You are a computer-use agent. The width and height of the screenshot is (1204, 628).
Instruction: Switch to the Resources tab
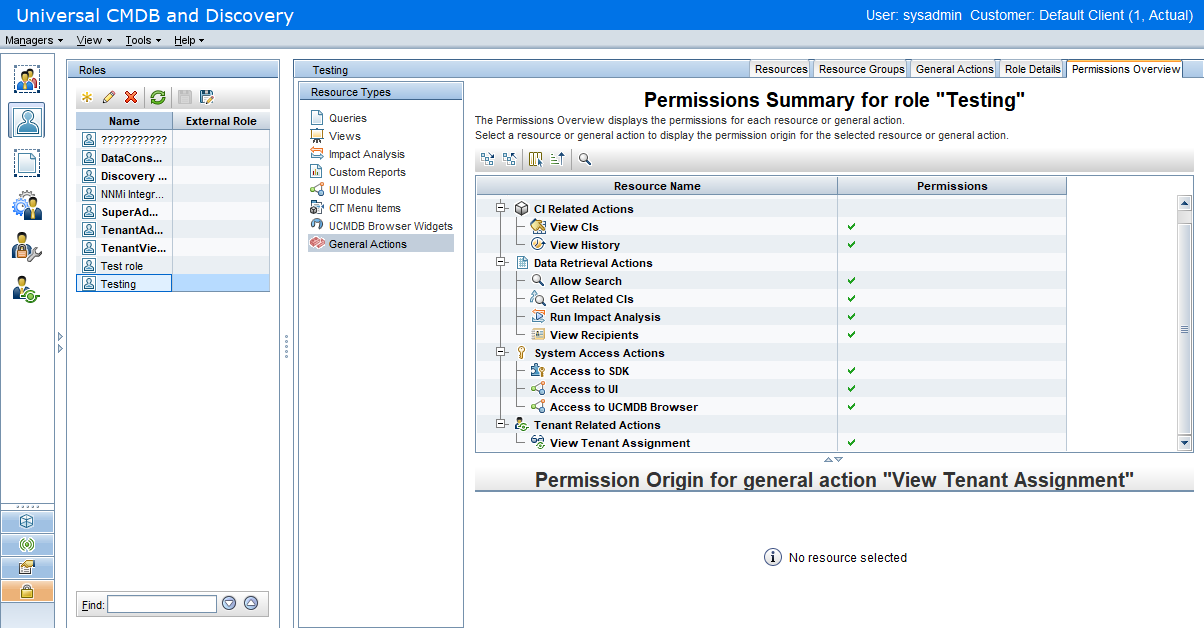[x=780, y=68]
